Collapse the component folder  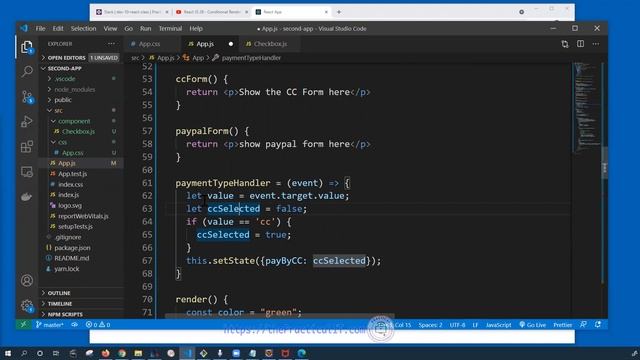[74, 121]
